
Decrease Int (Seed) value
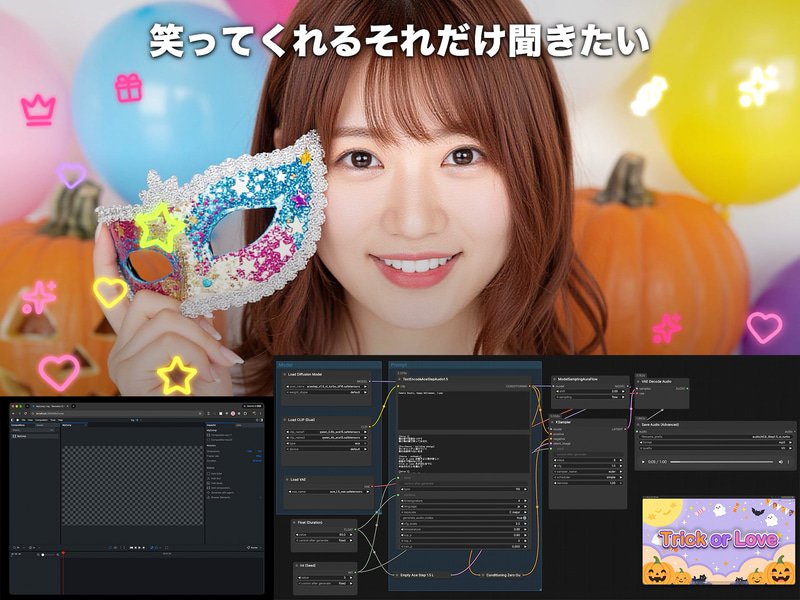click(x=299, y=578)
